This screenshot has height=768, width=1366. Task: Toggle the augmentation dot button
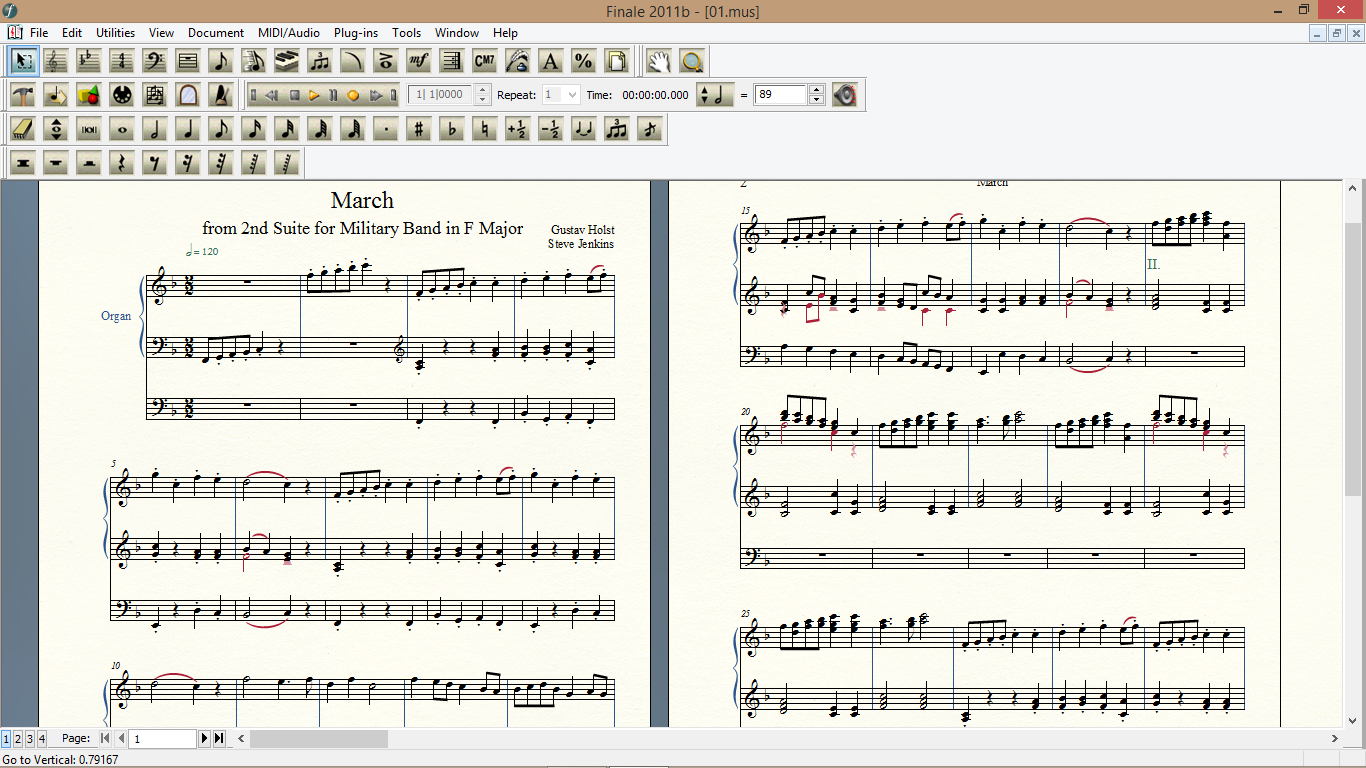click(x=386, y=129)
